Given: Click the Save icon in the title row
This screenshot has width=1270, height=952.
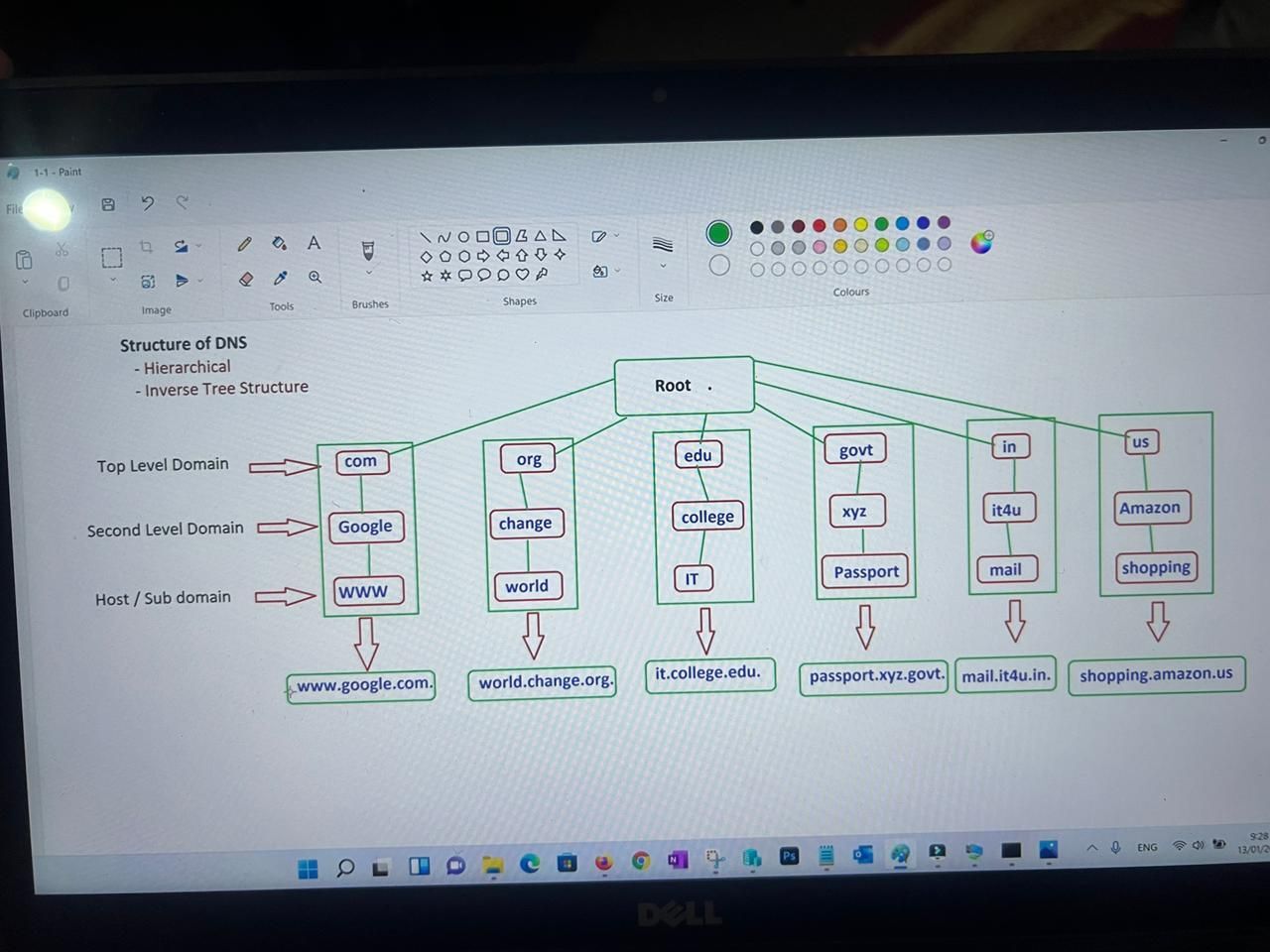Looking at the screenshot, I should click(x=108, y=205).
